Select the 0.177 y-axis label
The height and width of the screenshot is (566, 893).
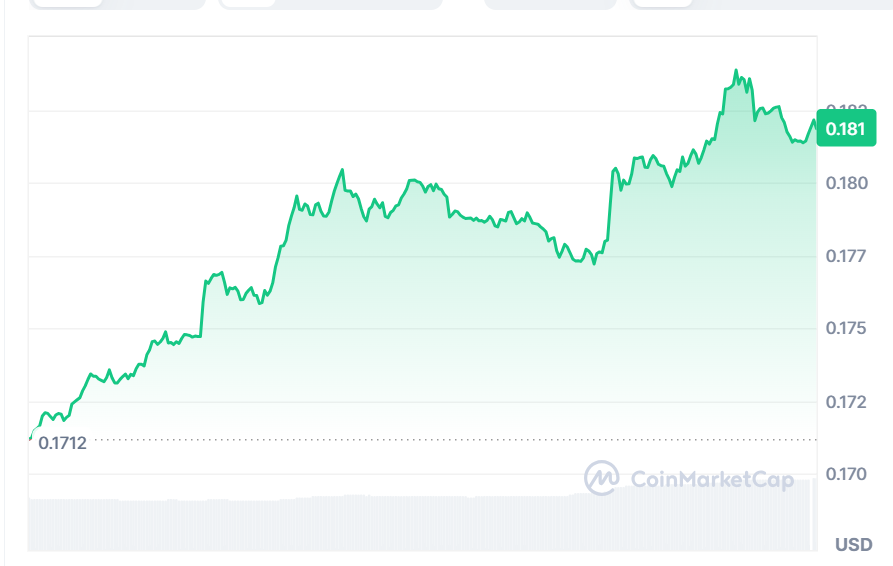coord(845,256)
